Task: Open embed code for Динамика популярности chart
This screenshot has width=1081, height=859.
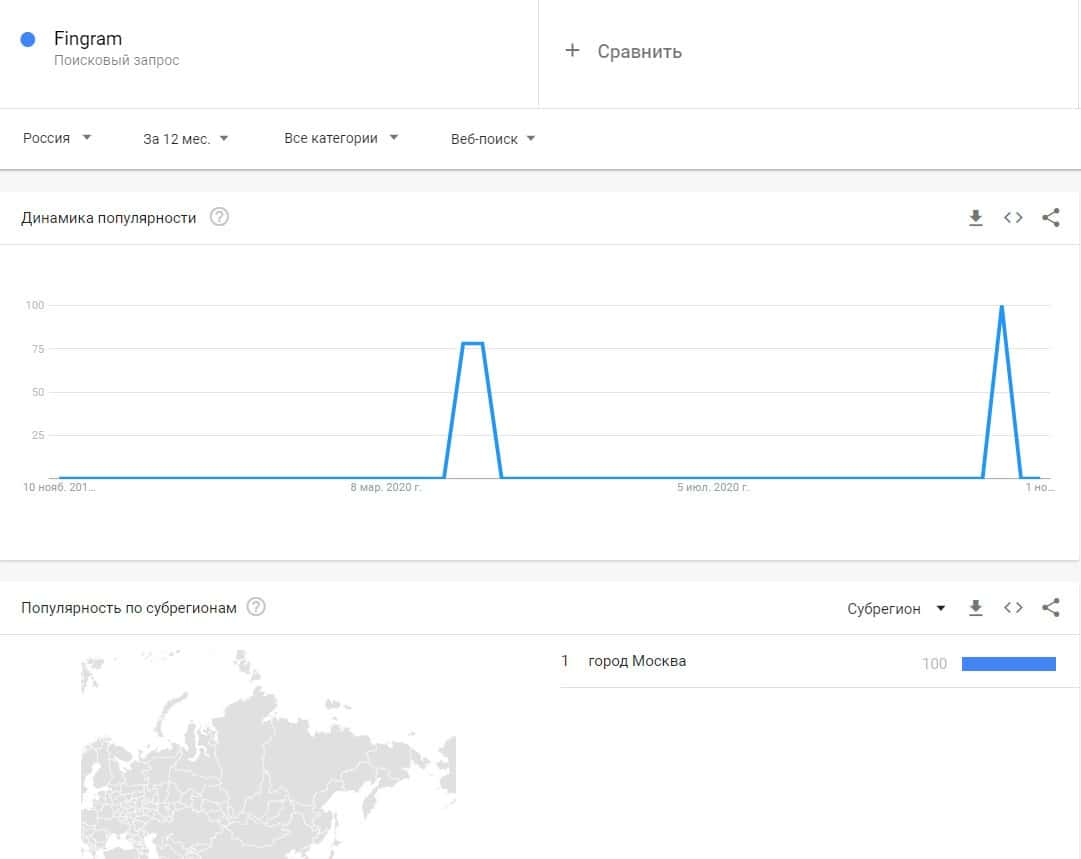Action: [x=1013, y=218]
